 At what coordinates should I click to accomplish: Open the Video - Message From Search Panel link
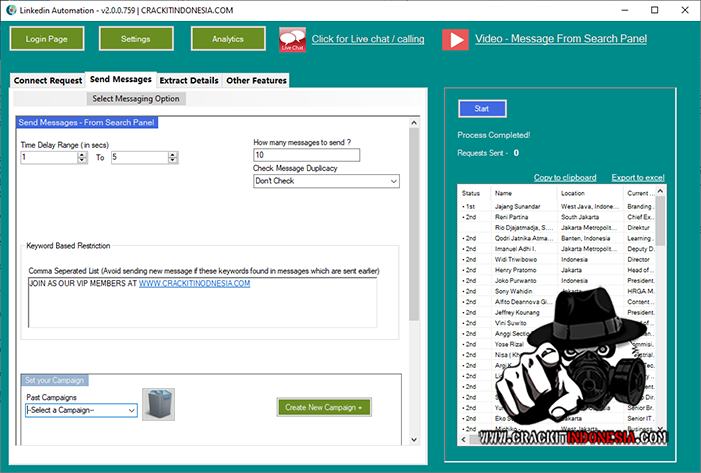(560, 39)
